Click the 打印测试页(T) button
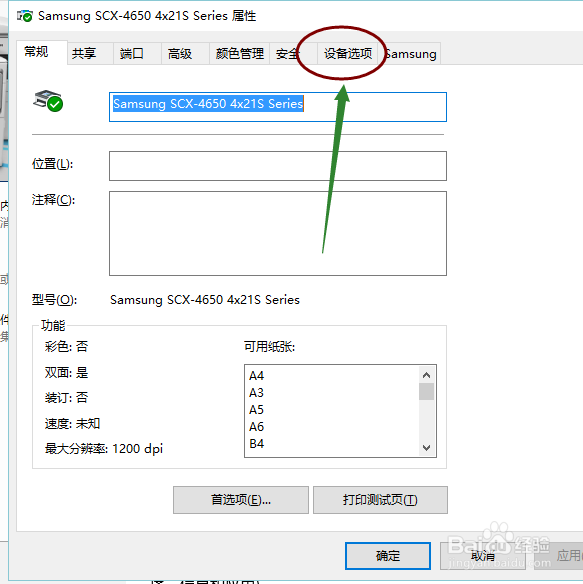583x584 pixels. (x=380, y=500)
